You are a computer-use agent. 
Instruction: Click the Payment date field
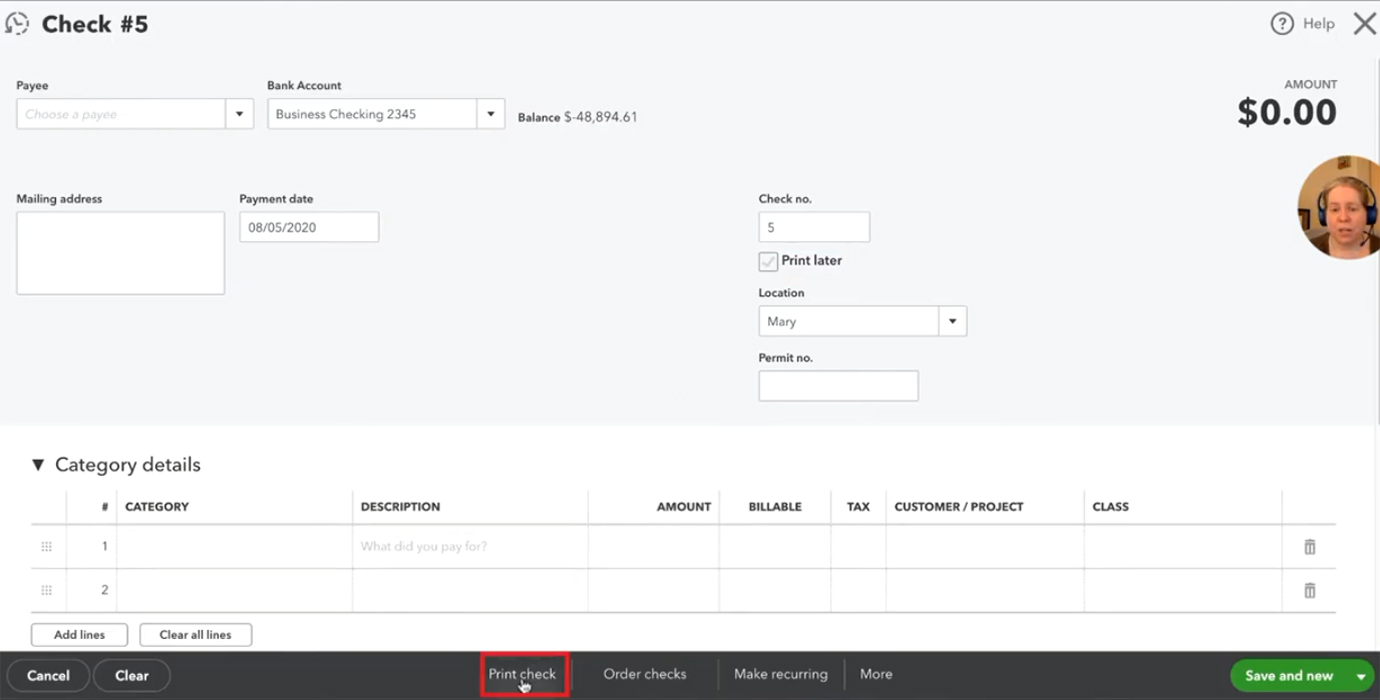(x=309, y=227)
